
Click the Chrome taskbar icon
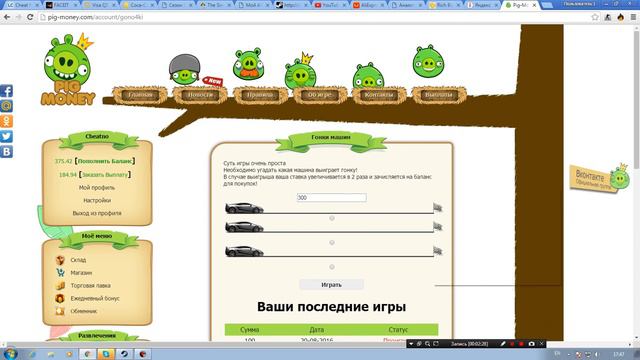tap(87, 354)
